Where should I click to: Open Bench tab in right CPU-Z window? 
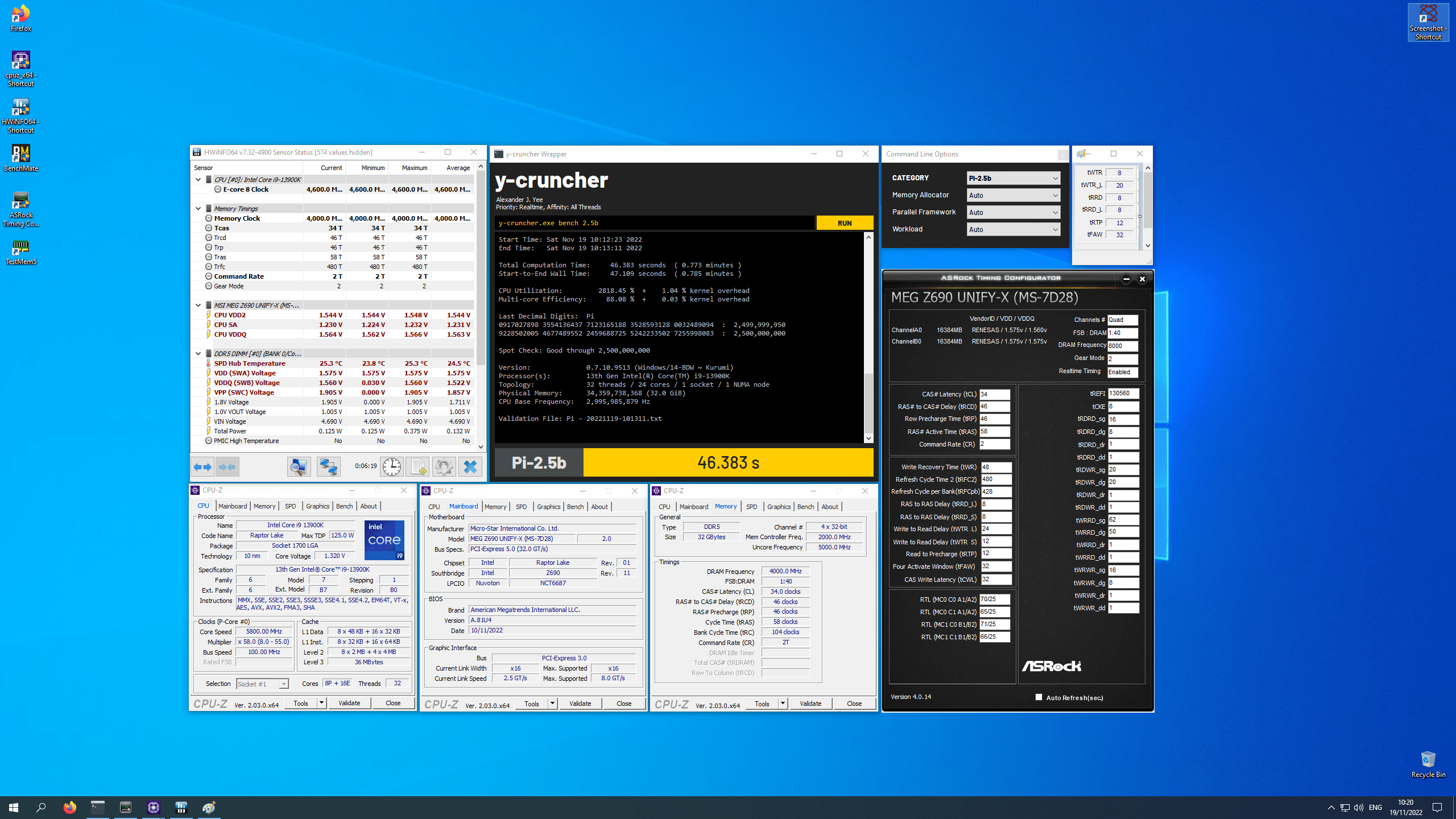[805, 507]
